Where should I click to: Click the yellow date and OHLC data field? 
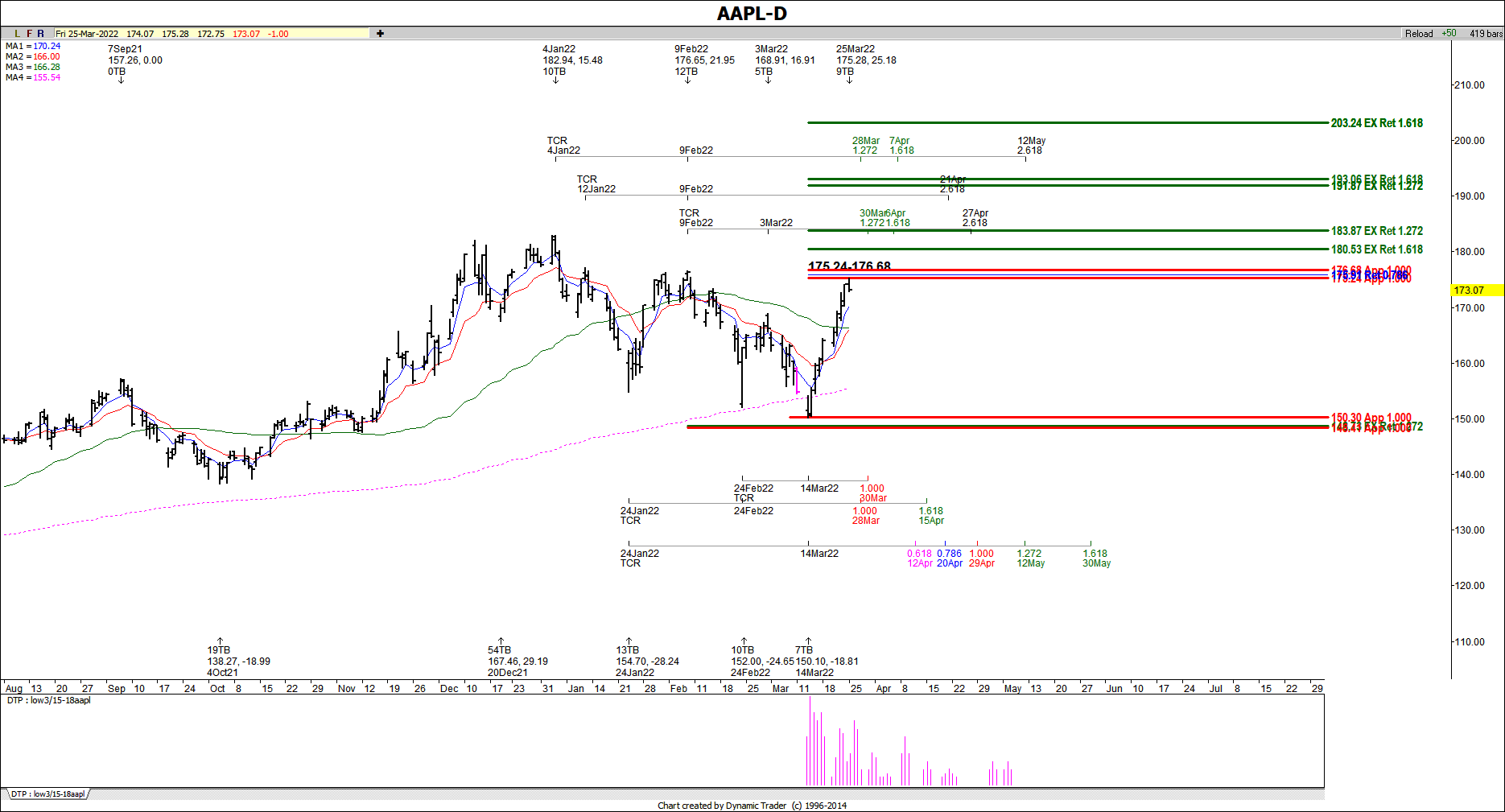tap(212, 34)
